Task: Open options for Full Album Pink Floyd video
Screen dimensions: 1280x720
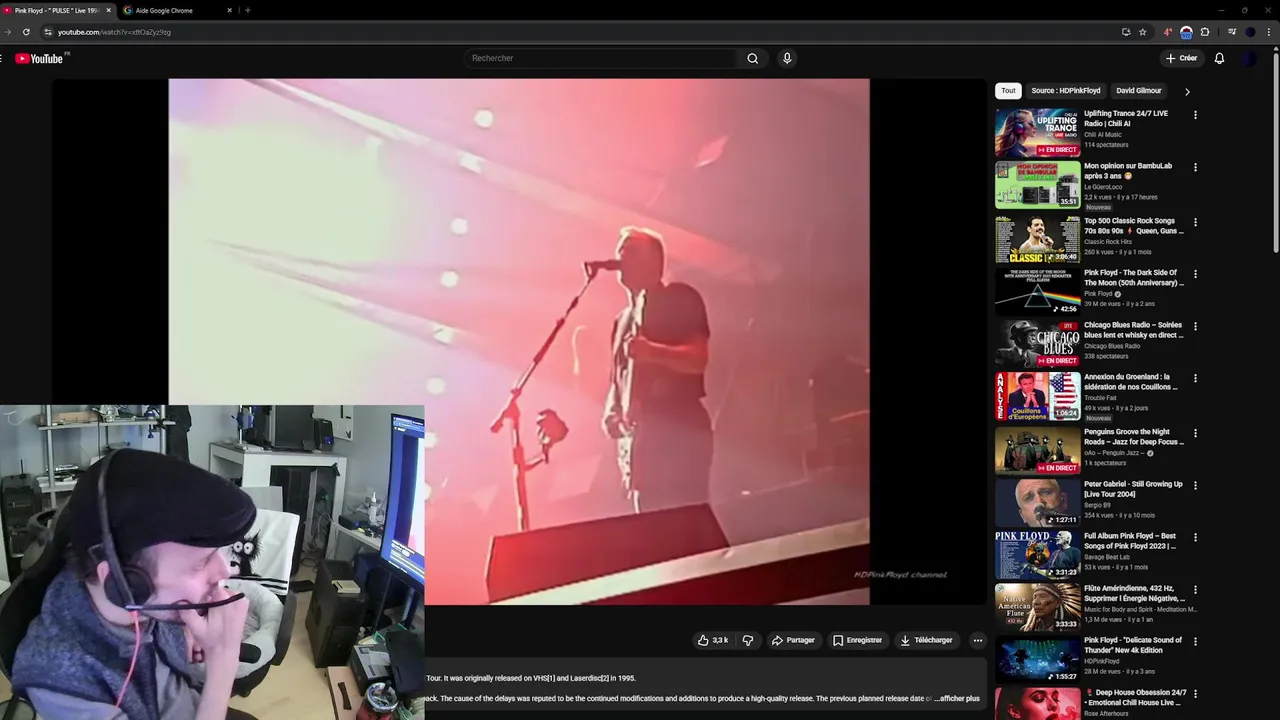Action: pos(1195,537)
